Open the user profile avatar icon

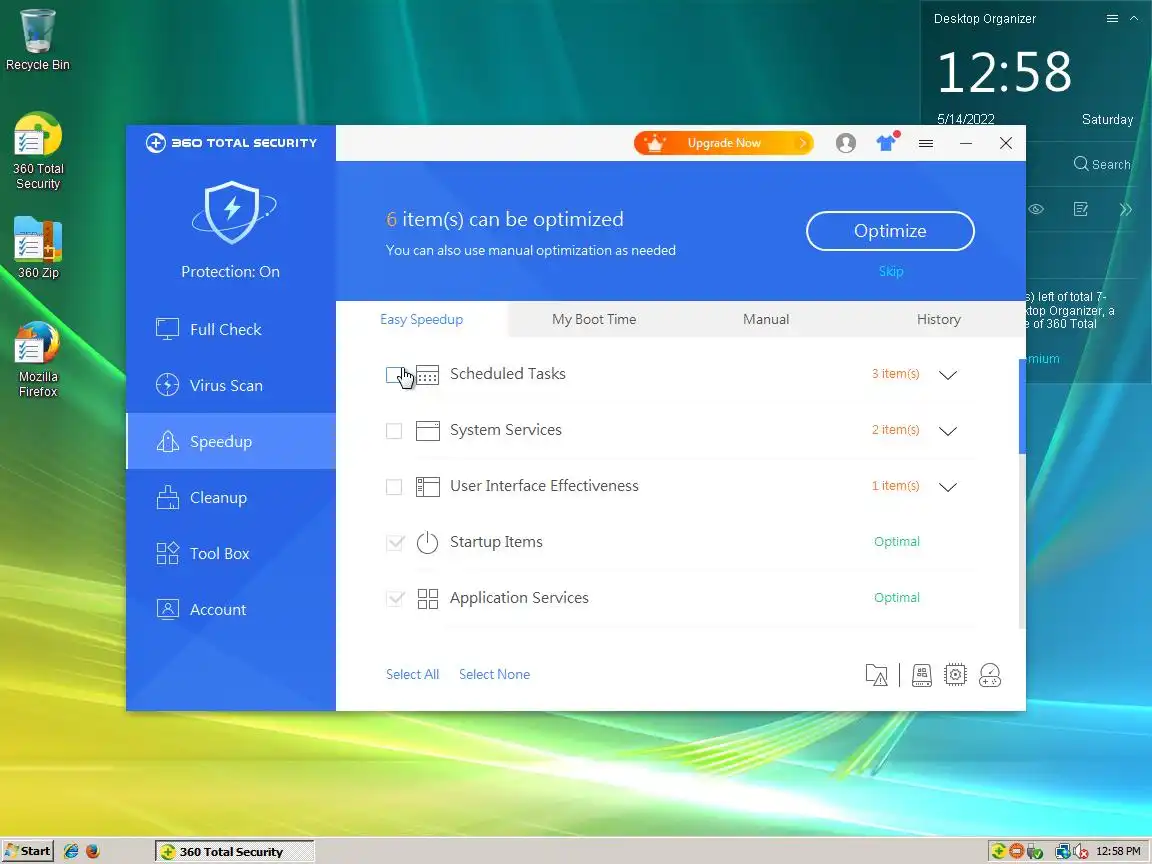[x=846, y=143]
